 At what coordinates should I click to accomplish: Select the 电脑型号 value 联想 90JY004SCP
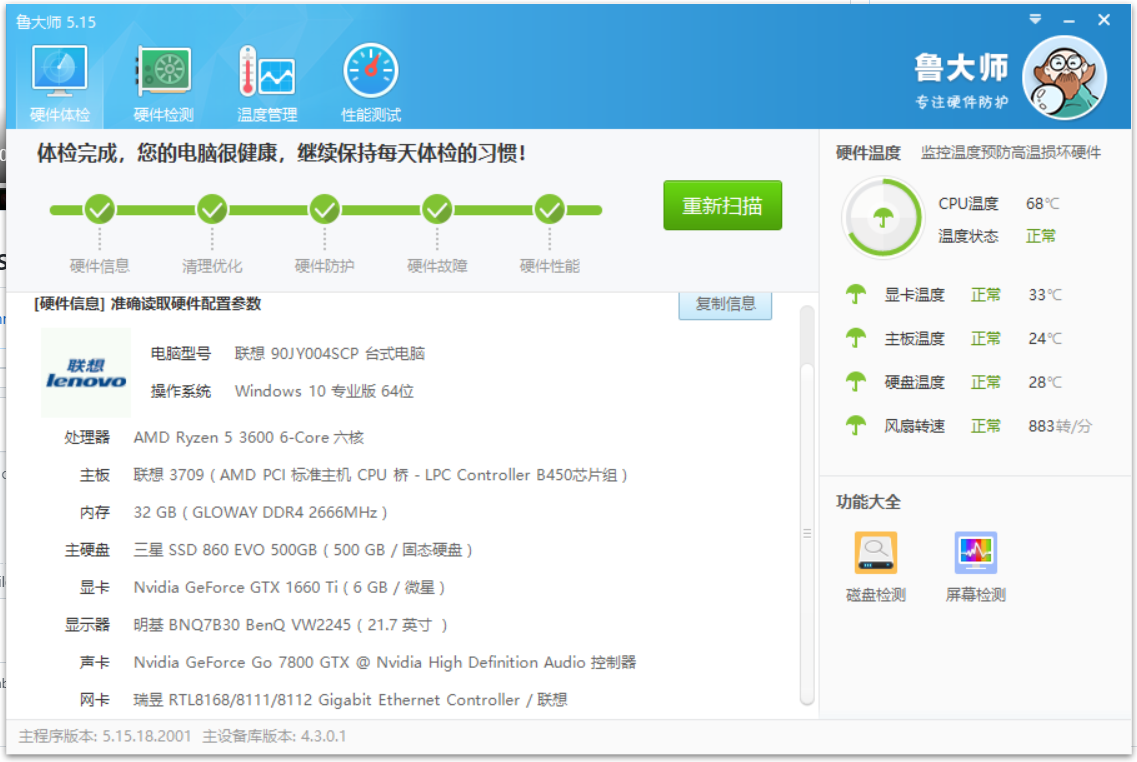[329, 354]
